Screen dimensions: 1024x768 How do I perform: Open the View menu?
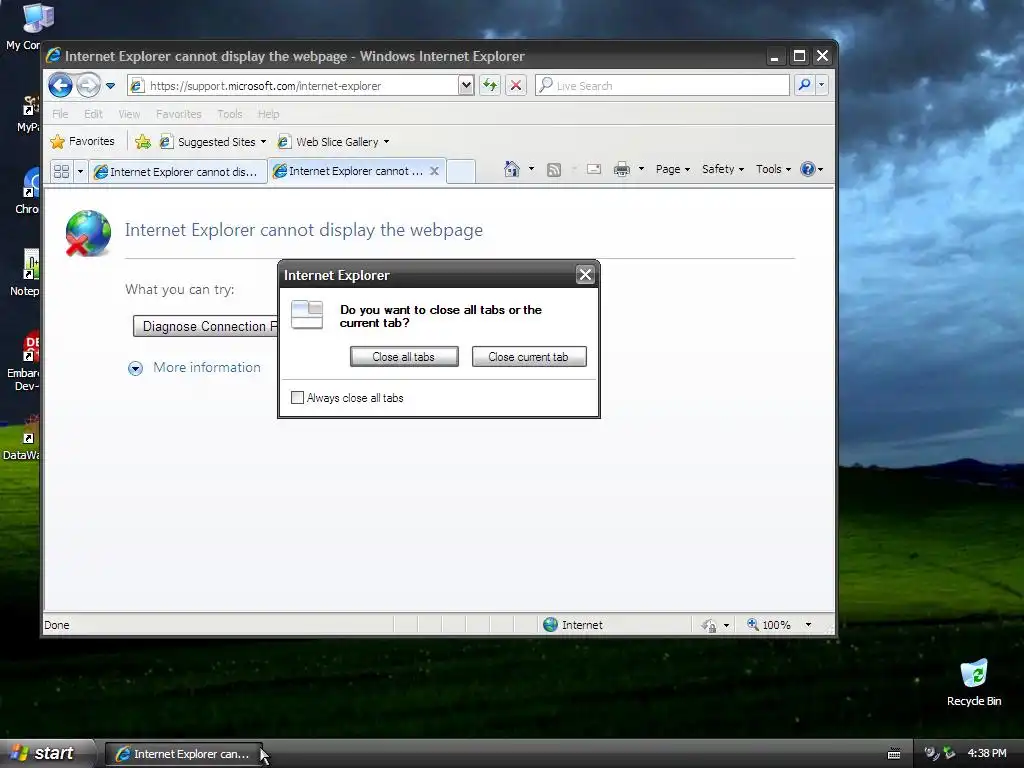click(x=129, y=114)
